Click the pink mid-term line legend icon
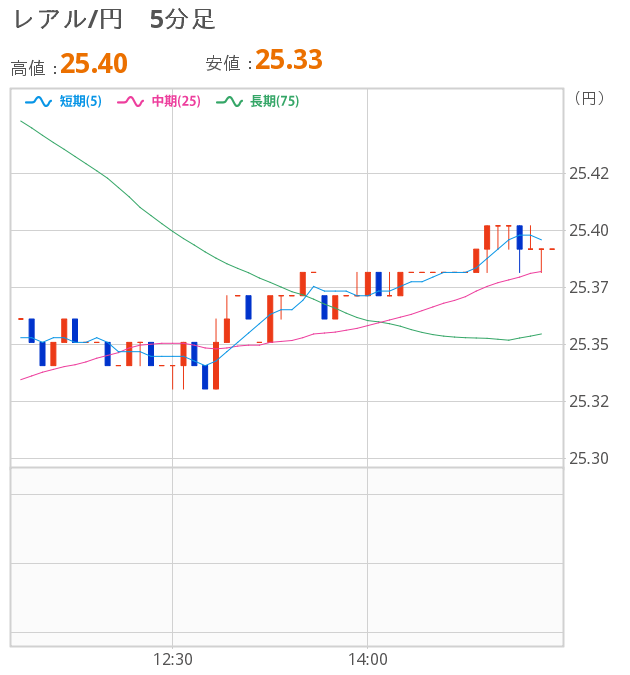This screenshot has height=675, width=630. pos(130,102)
